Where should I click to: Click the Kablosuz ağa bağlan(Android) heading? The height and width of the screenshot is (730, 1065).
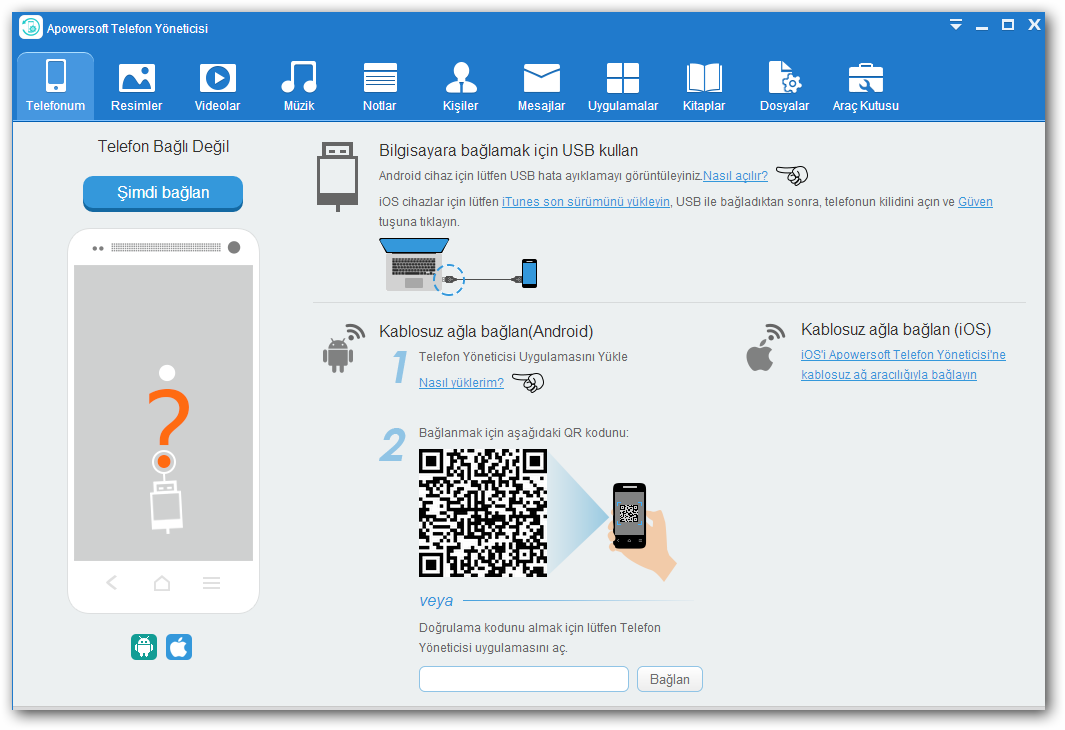pos(486,331)
